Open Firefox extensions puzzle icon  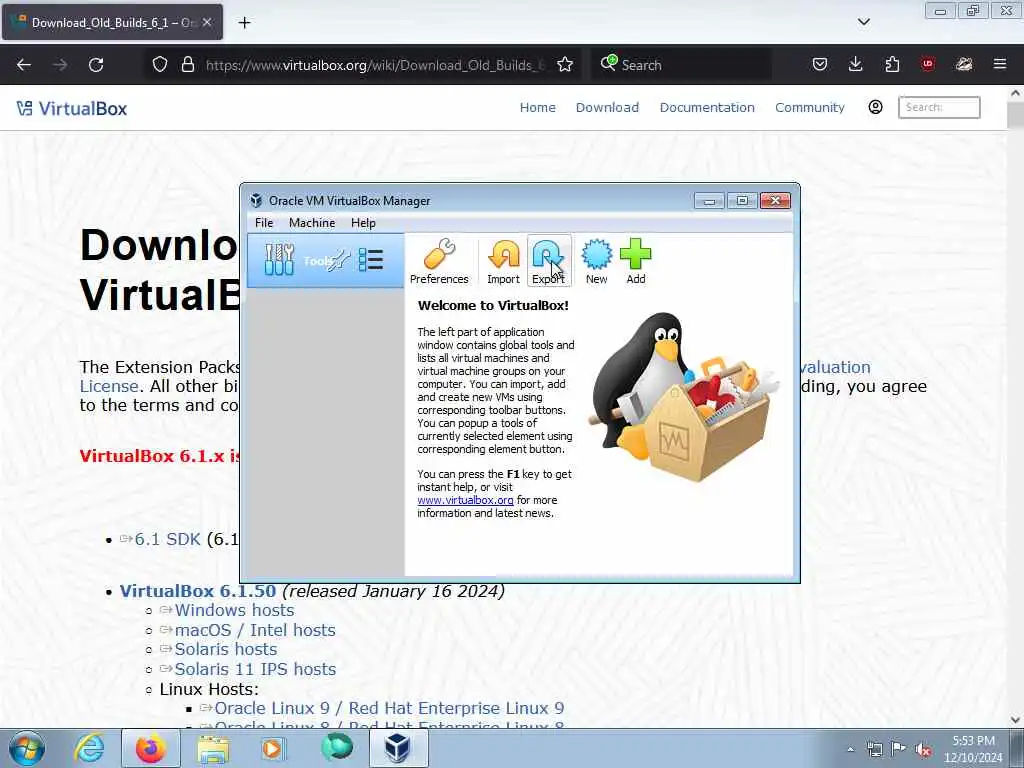[x=892, y=64]
